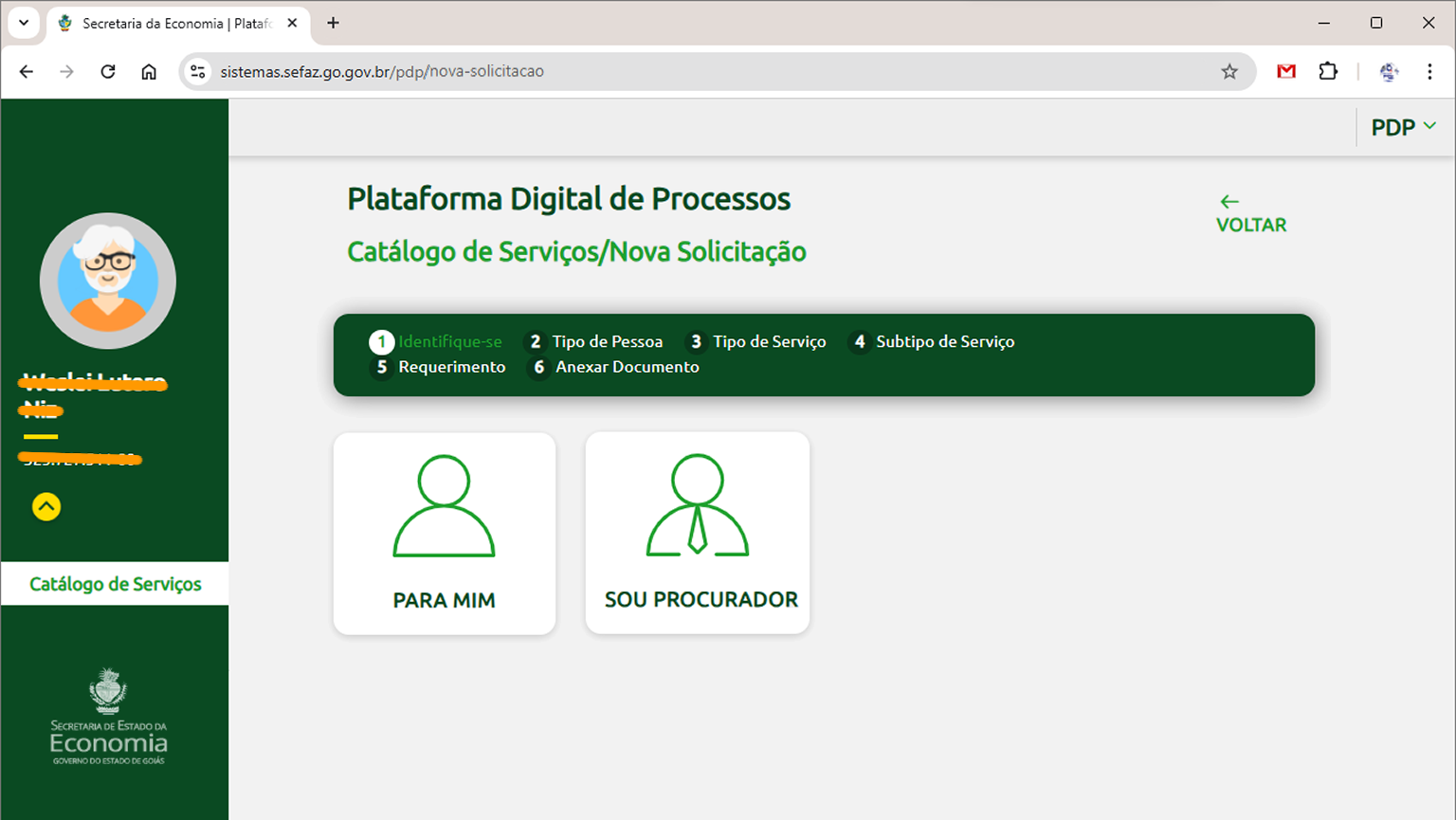The image size is (1456, 820).
Task: Collapse the user panel with yellow chevron
Action: 45,507
